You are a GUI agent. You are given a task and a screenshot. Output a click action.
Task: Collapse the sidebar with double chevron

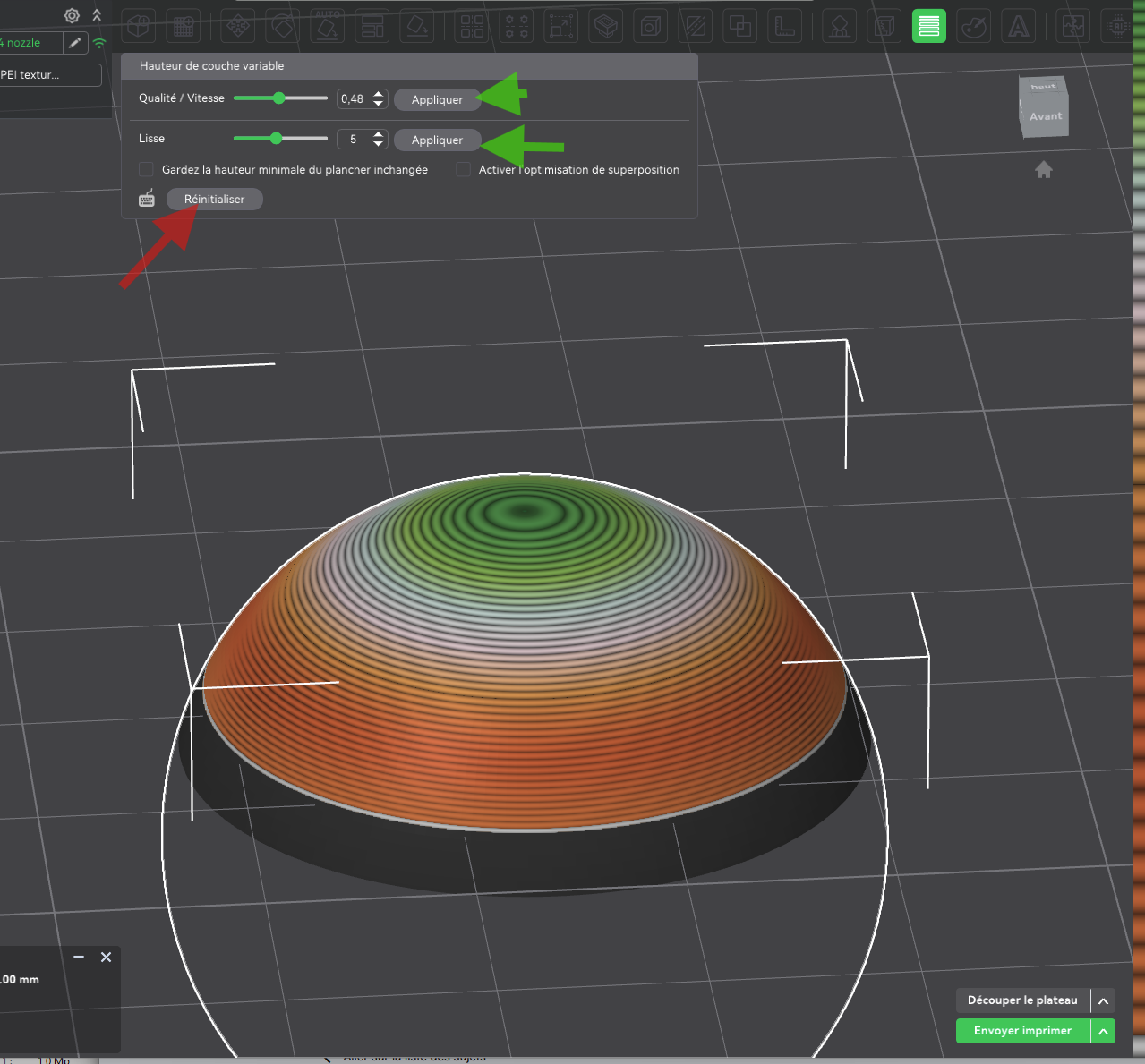[97, 15]
